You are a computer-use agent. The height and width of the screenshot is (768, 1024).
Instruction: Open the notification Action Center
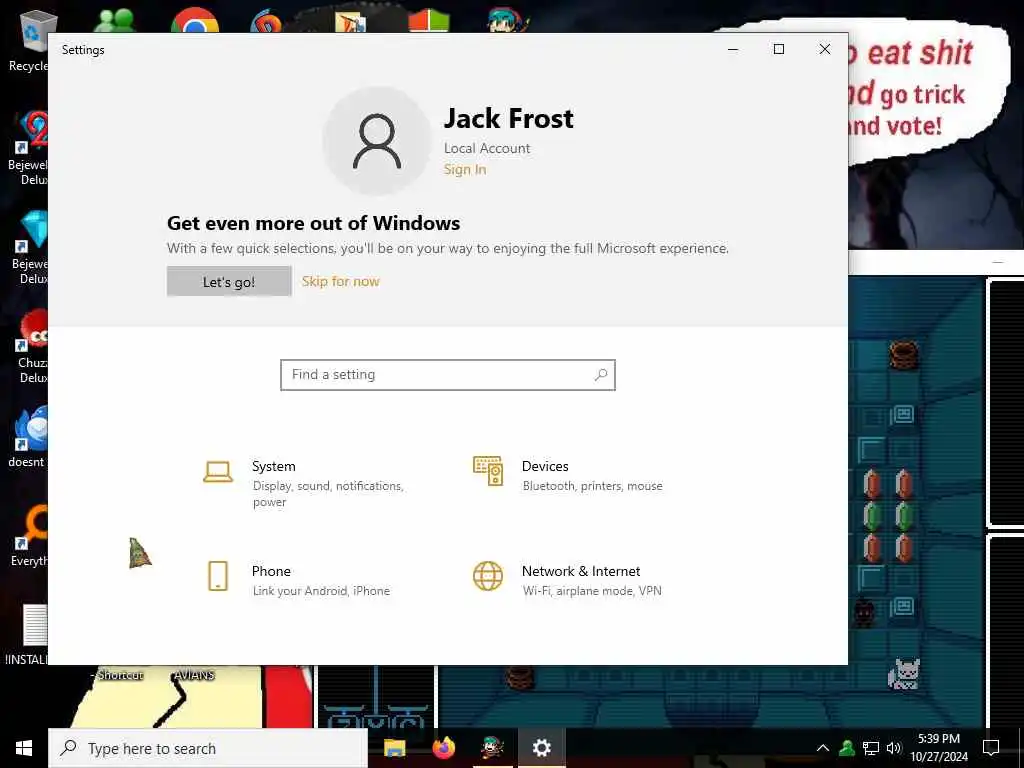coord(991,748)
